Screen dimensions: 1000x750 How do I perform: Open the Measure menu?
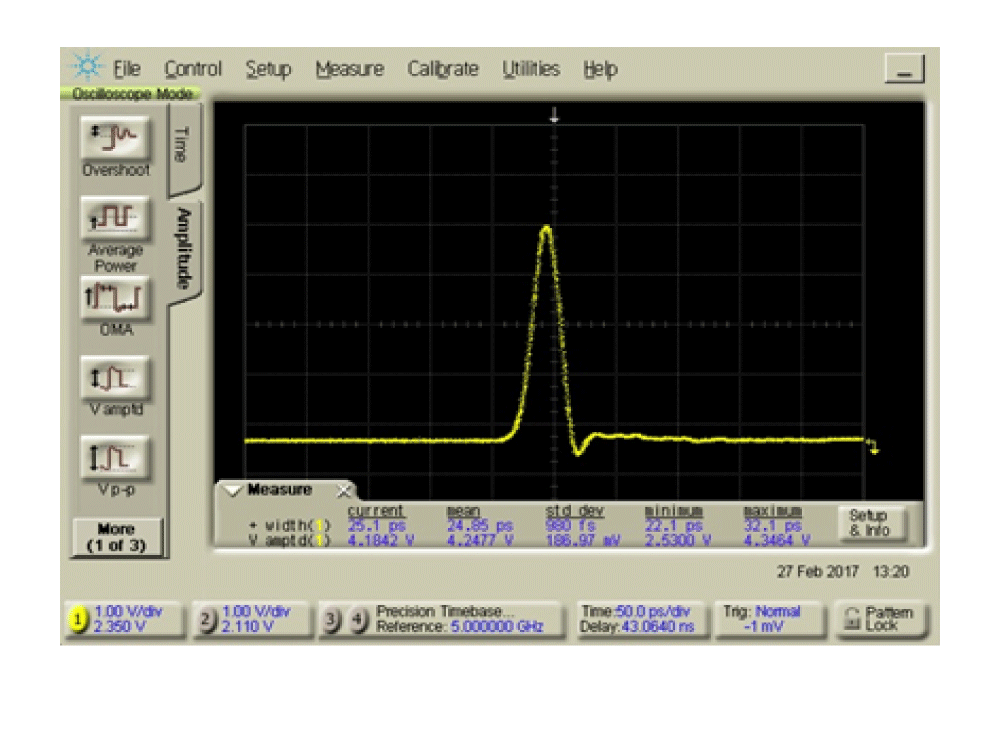(349, 69)
